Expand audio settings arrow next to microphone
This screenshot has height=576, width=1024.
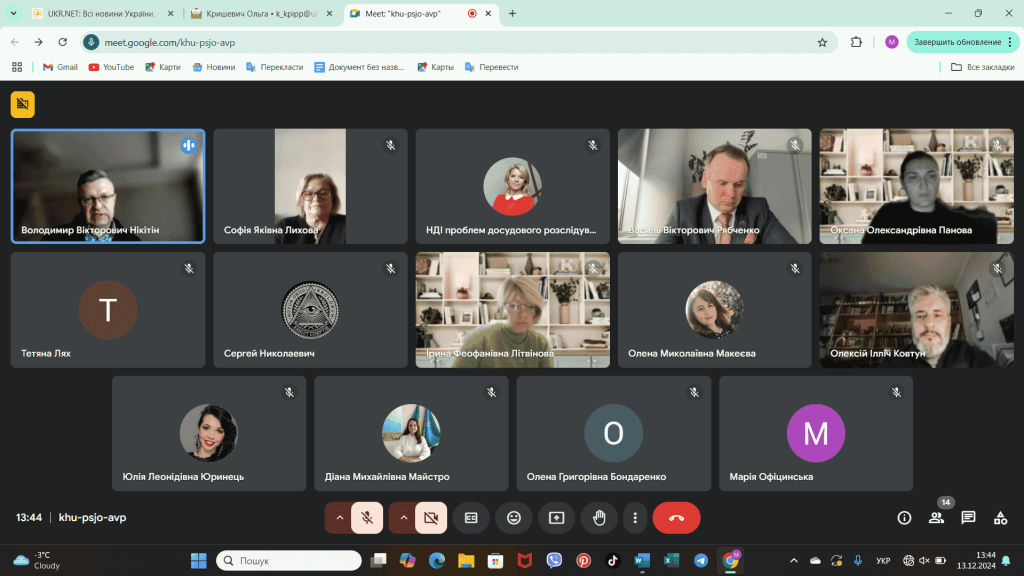[339, 517]
